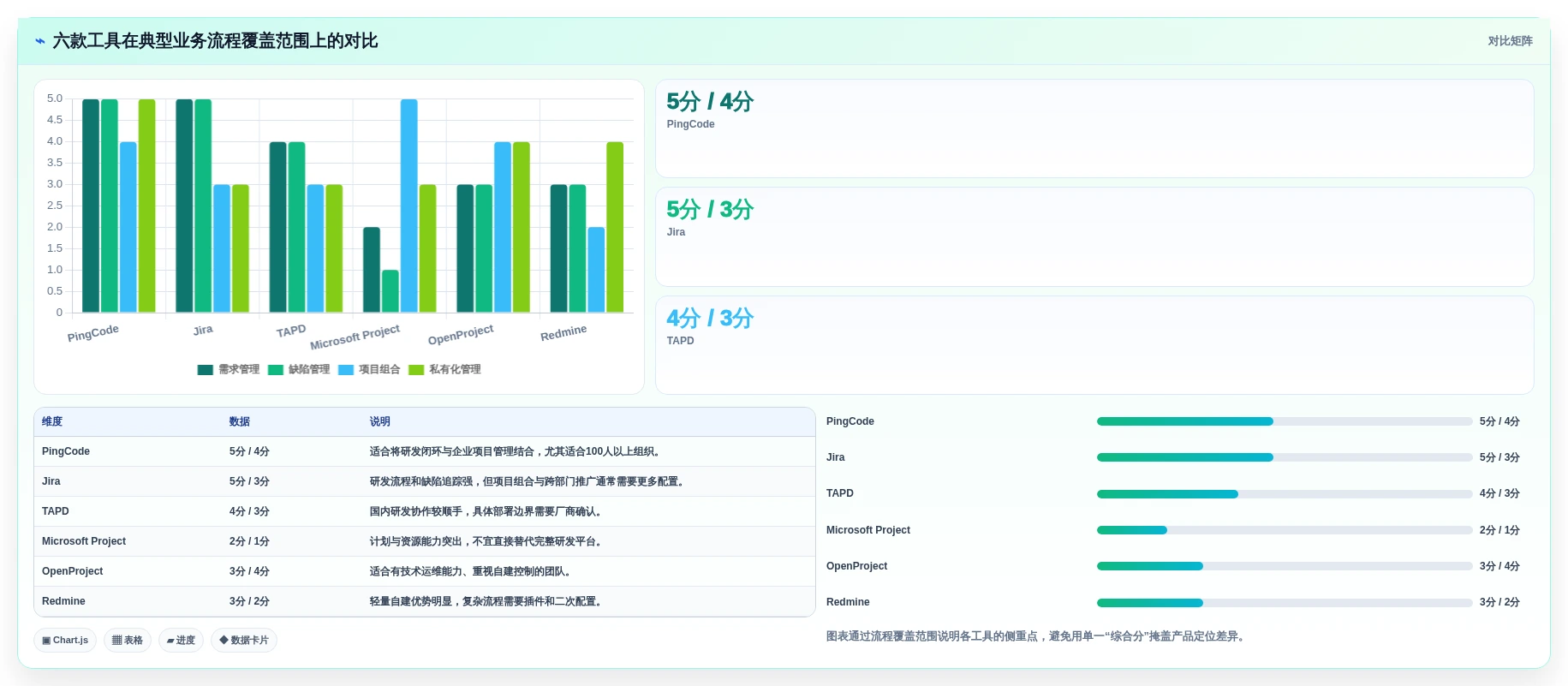Click 2分 / 1分 in the table's Microsoft Project row
Image resolution: width=1568 pixels, height=686 pixels.
249,541
